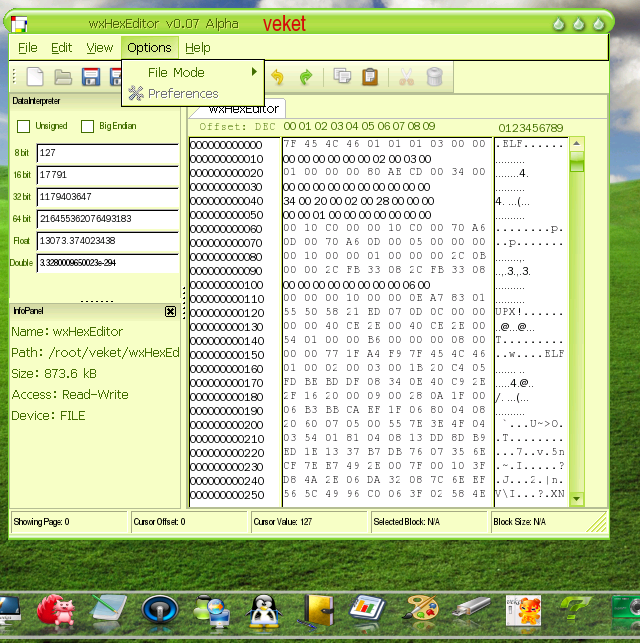Open the File menu

[x=27, y=48]
